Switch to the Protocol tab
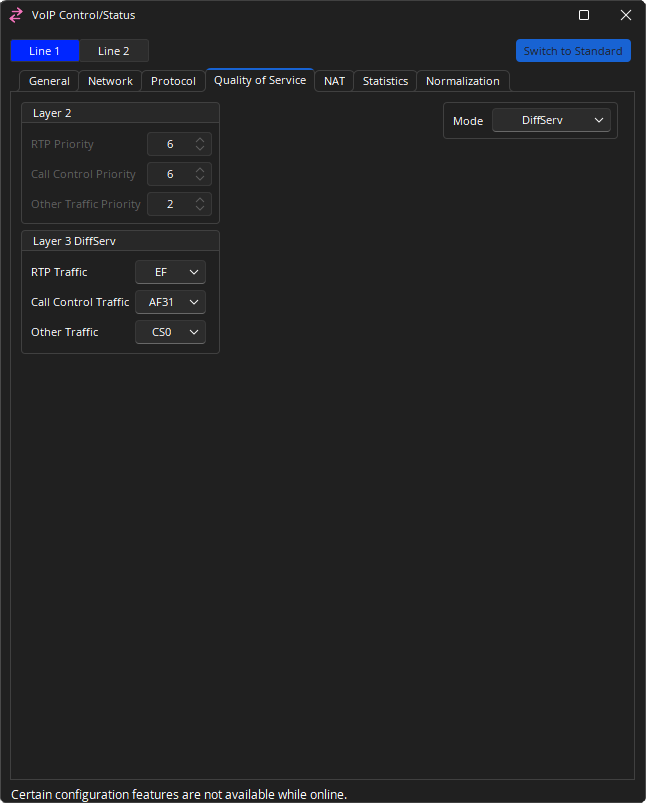This screenshot has width=646, height=803. click(173, 81)
